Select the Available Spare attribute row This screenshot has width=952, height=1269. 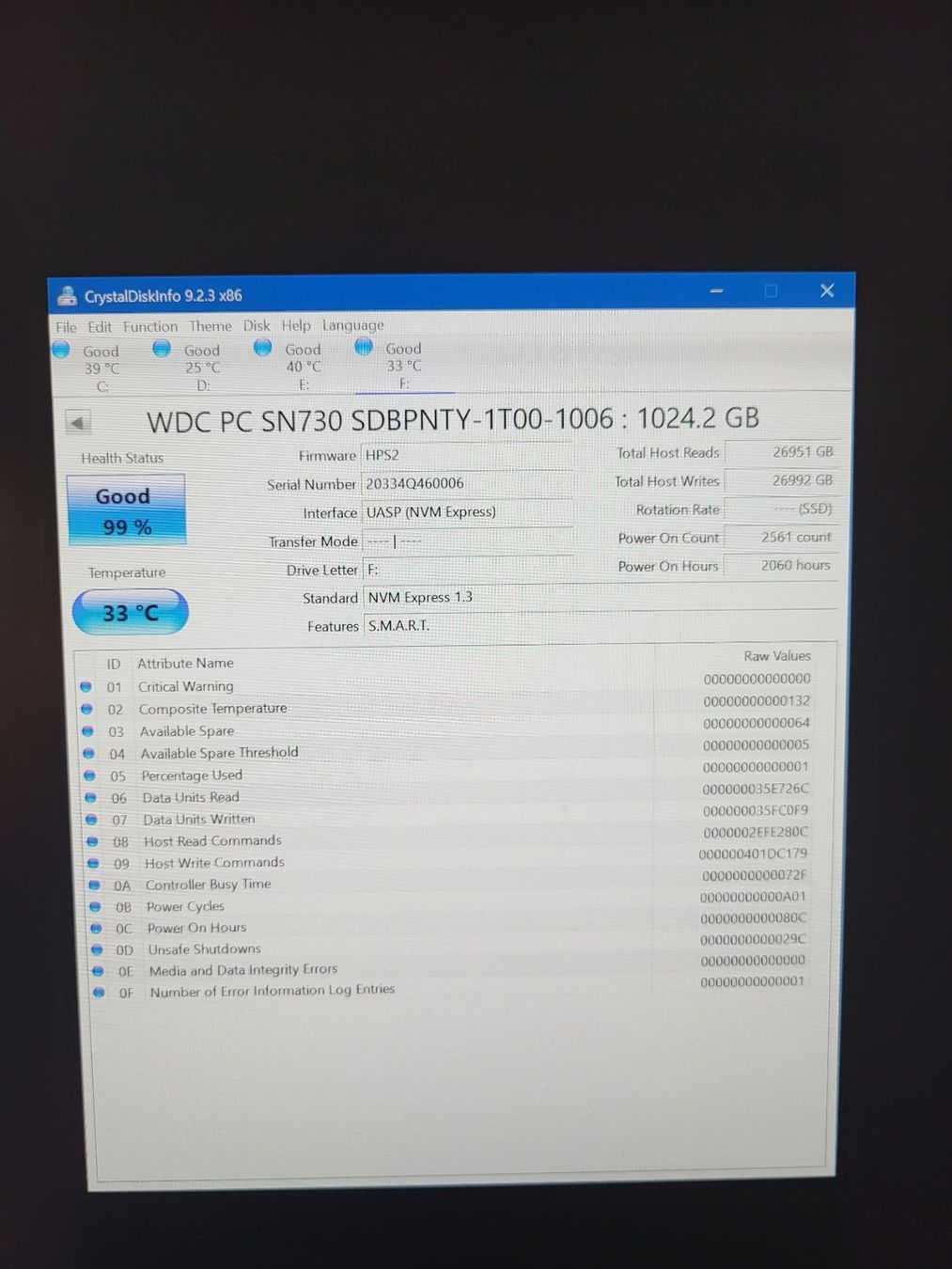click(447, 728)
